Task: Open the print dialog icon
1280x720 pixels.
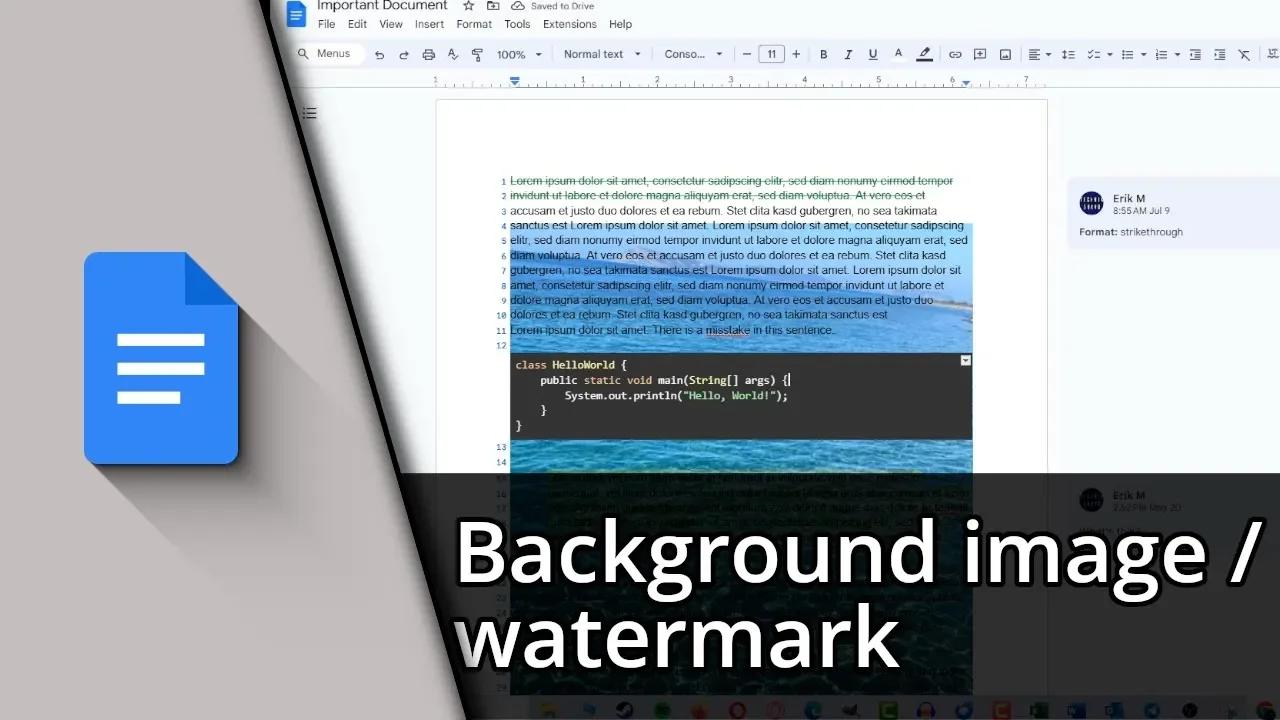Action: click(428, 55)
